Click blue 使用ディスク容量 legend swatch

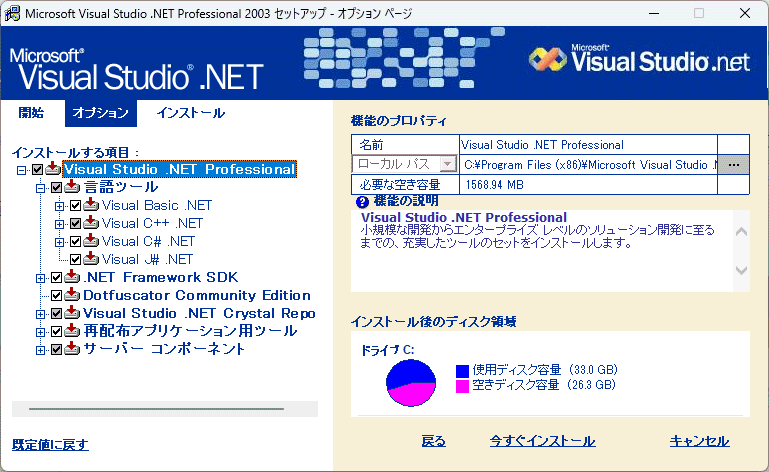(x=462, y=371)
